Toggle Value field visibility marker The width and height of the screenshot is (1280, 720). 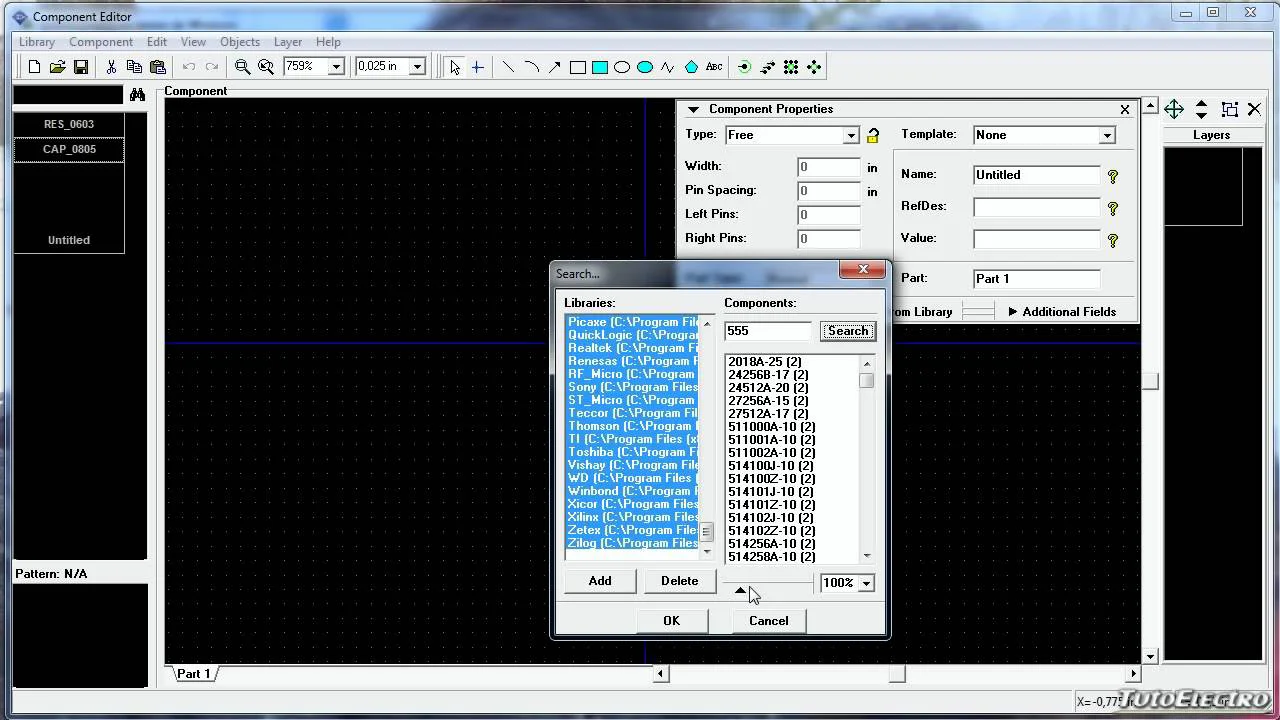click(x=1112, y=240)
